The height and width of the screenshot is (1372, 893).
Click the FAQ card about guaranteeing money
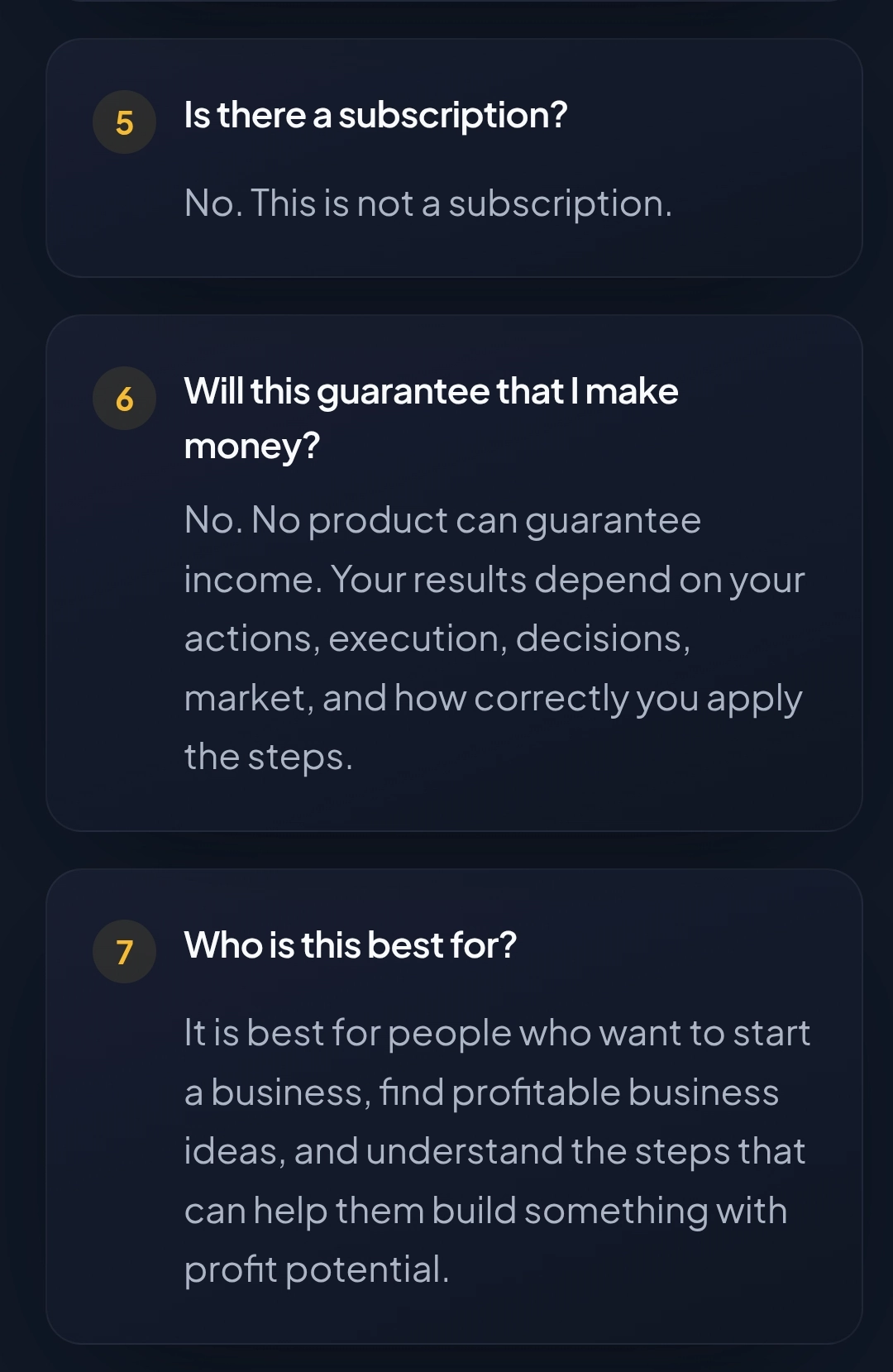[x=454, y=573]
